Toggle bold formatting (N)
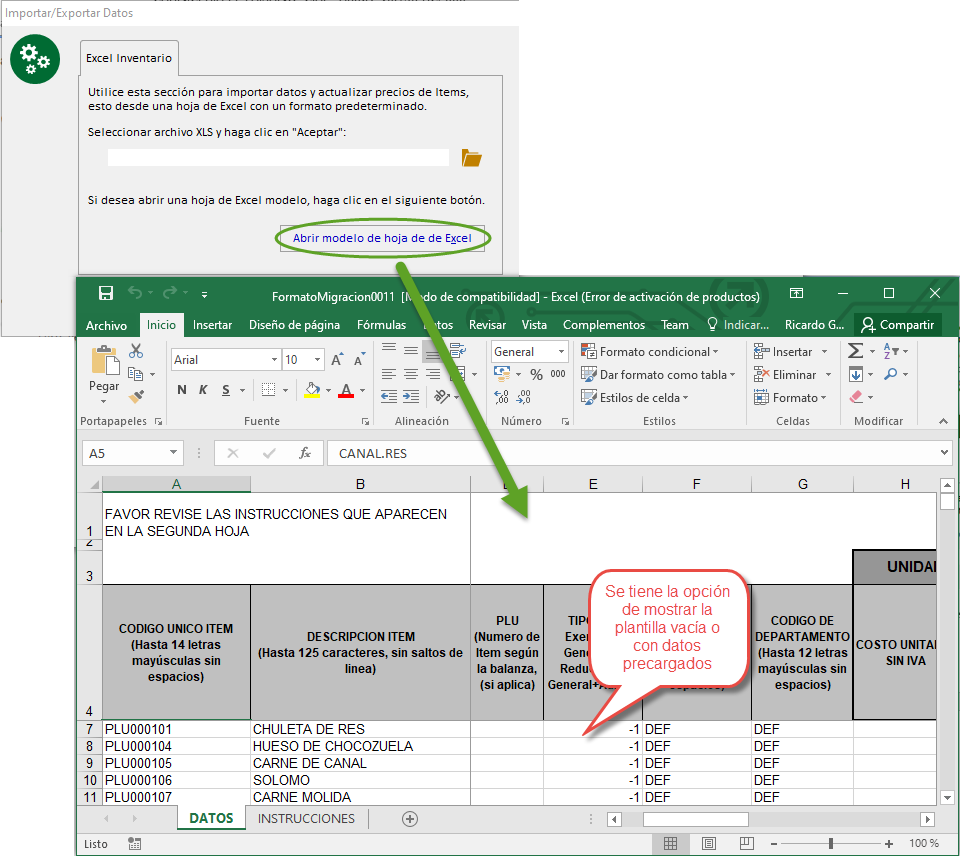 [182, 390]
